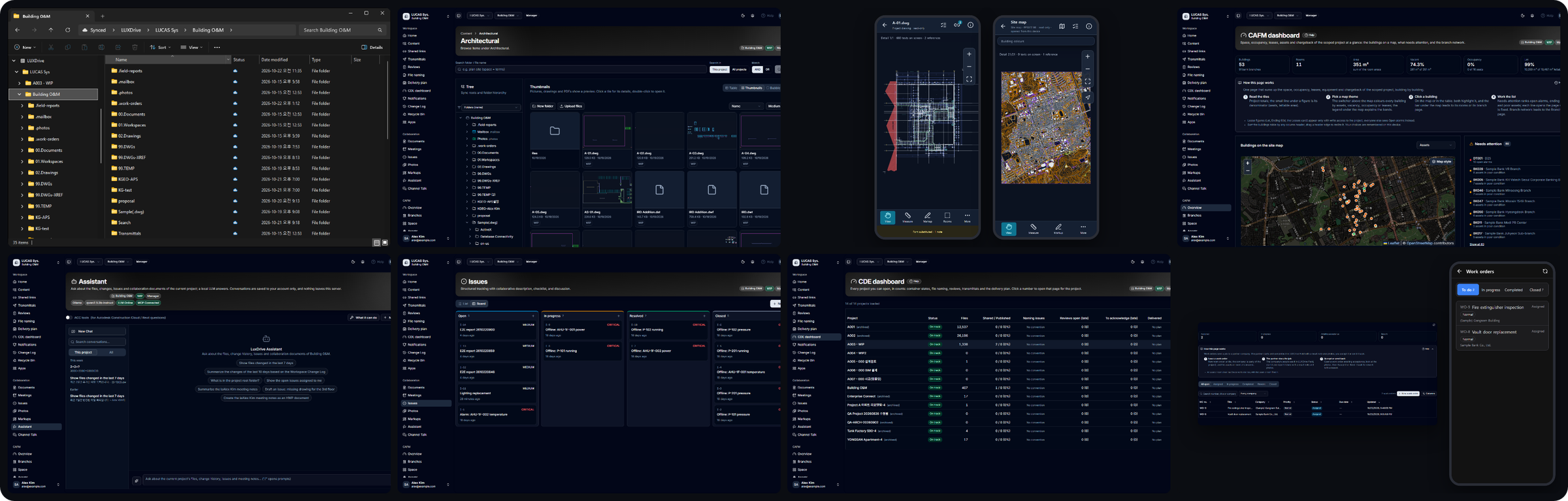Screen dimensions: 1568x501
Task: Click the Delete trash icon in Explorer toolbar
Action: (x=135, y=48)
